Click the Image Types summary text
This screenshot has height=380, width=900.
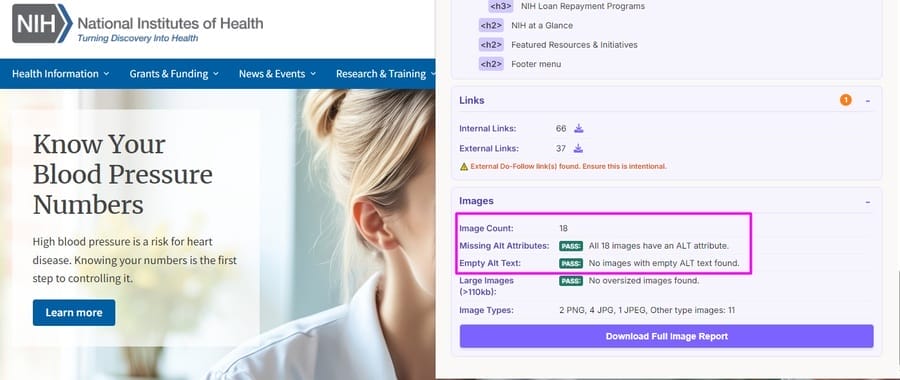click(x=647, y=311)
